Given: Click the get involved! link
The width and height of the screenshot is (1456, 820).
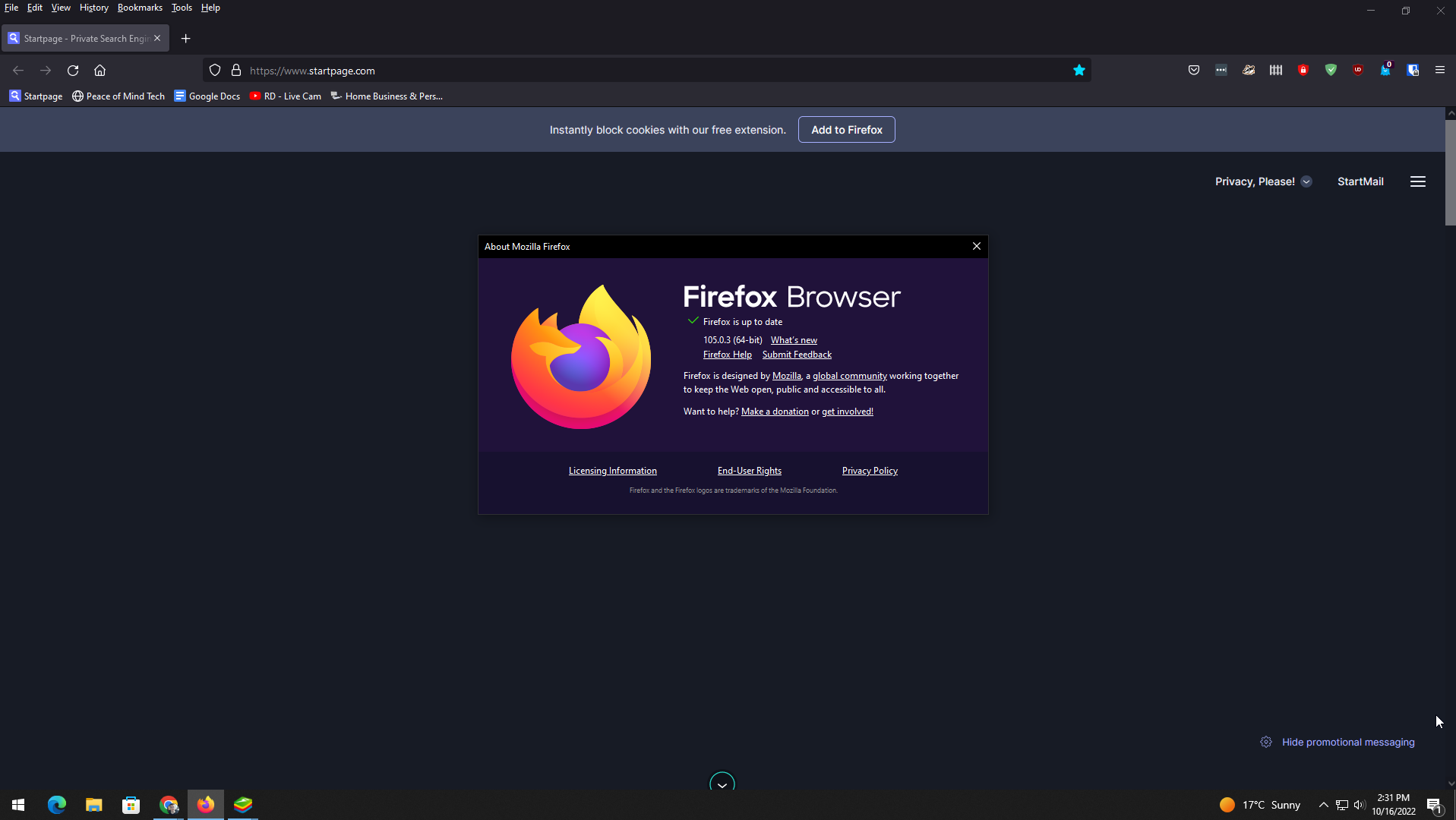Looking at the screenshot, I should tap(848, 412).
